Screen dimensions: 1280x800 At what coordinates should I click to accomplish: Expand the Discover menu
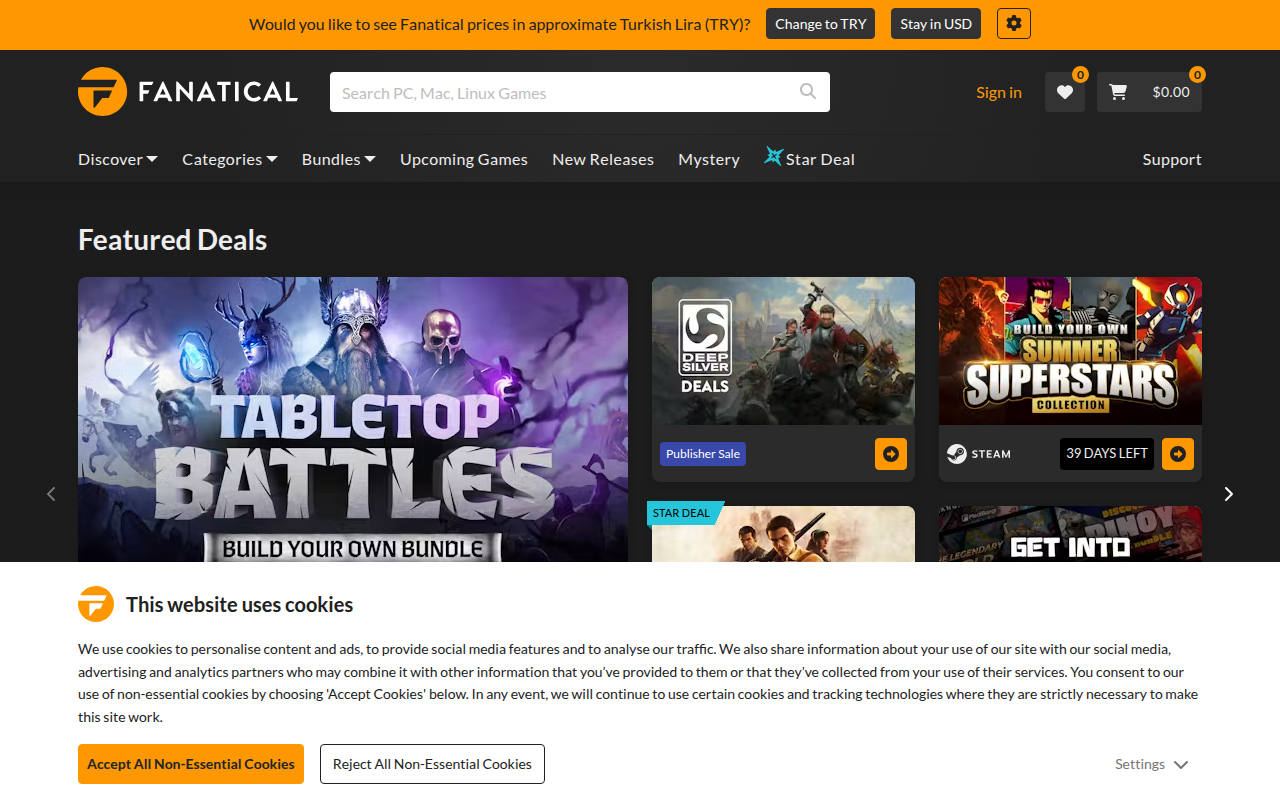(x=118, y=159)
